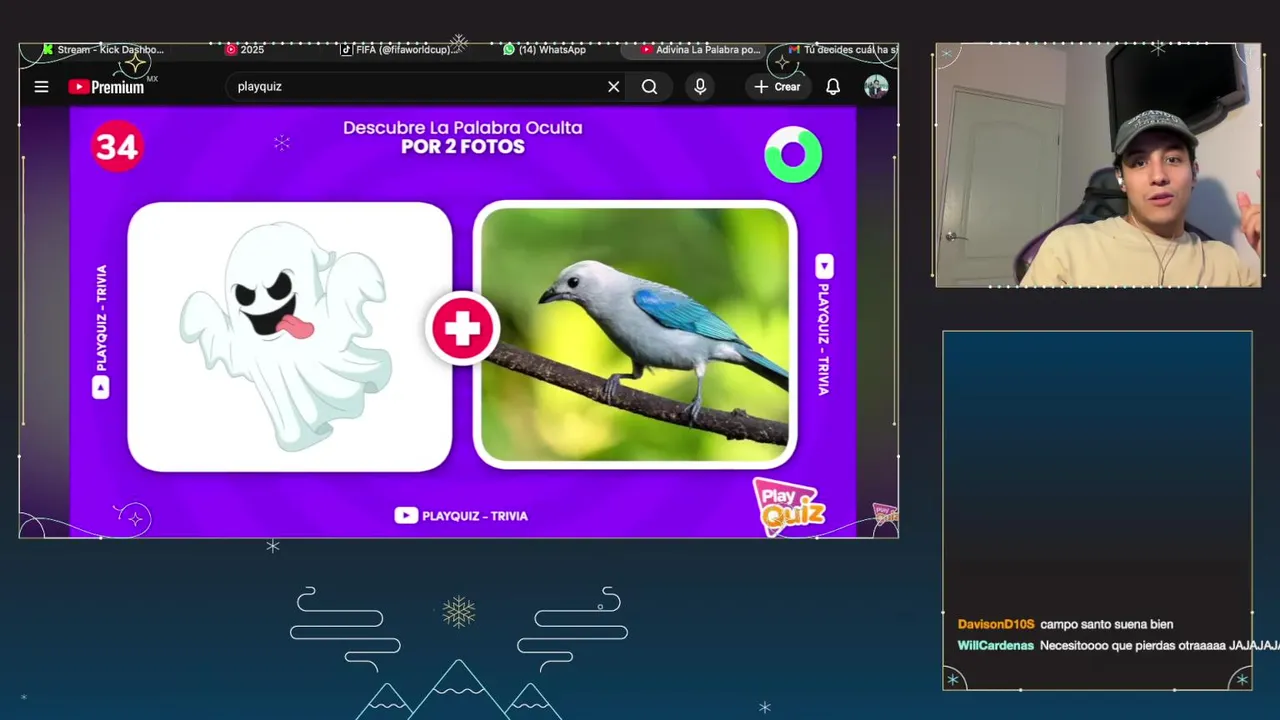The width and height of the screenshot is (1280, 720).
Task: Click the magnifying glass search button
Action: (x=650, y=87)
